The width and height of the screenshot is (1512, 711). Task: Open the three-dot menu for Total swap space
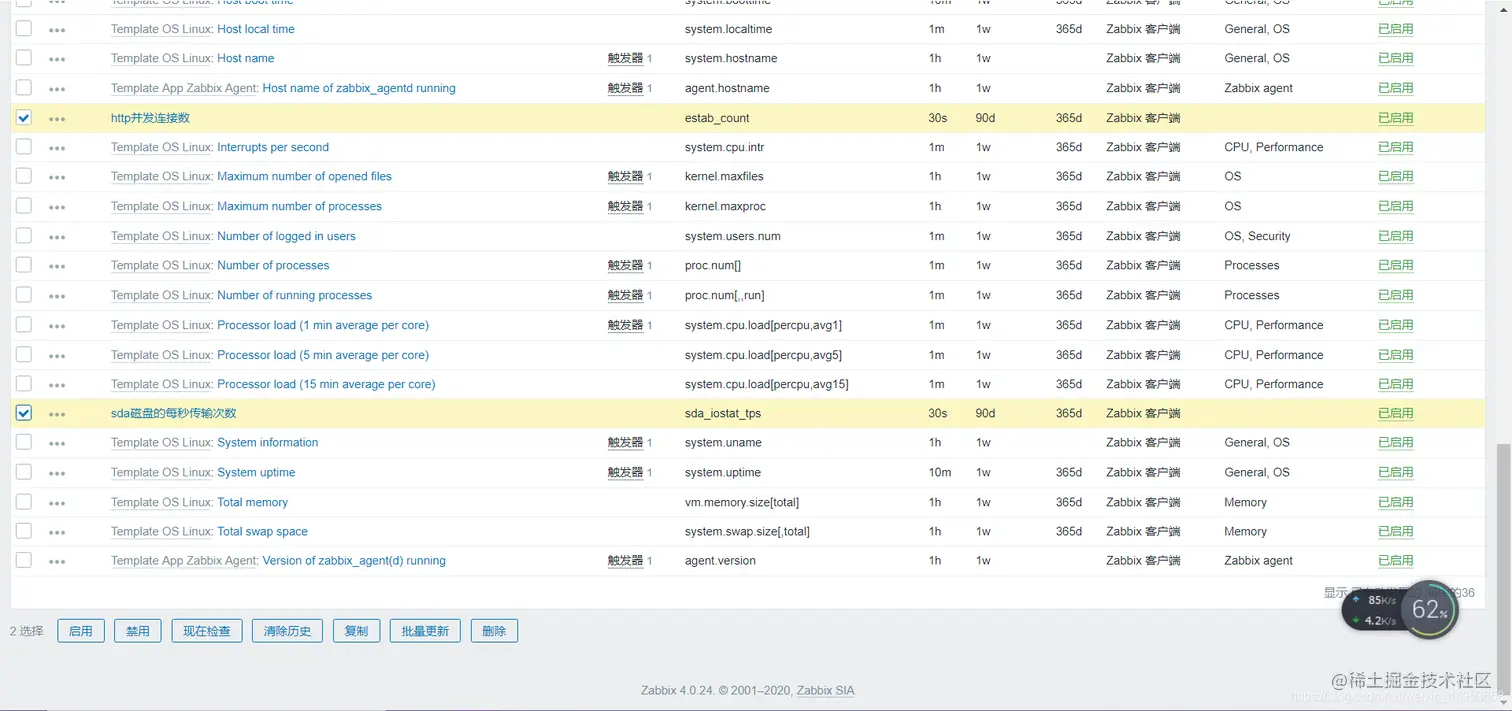pyautogui.click(x=57, y=532)
